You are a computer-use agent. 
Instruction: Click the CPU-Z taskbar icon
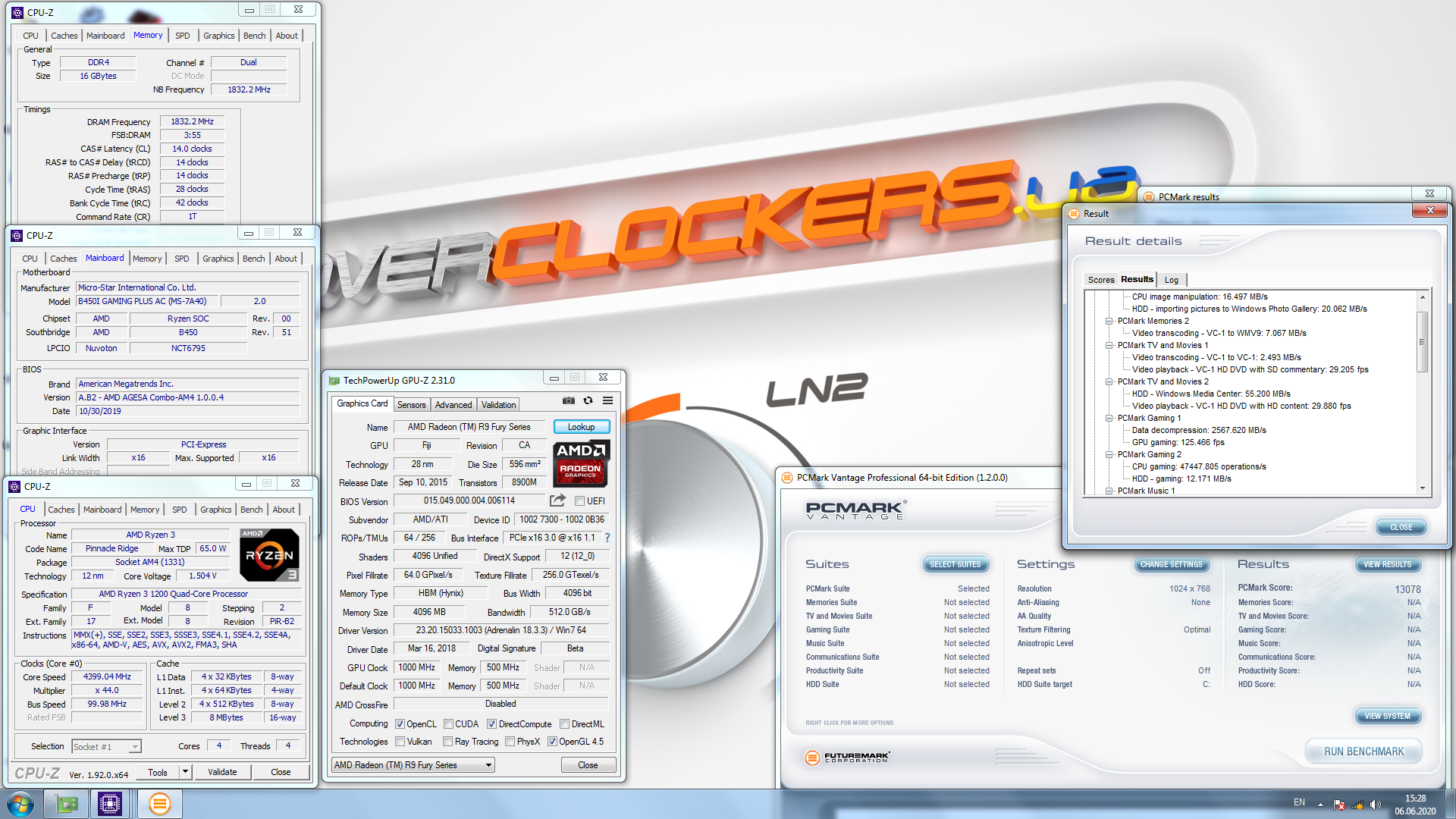110,804
